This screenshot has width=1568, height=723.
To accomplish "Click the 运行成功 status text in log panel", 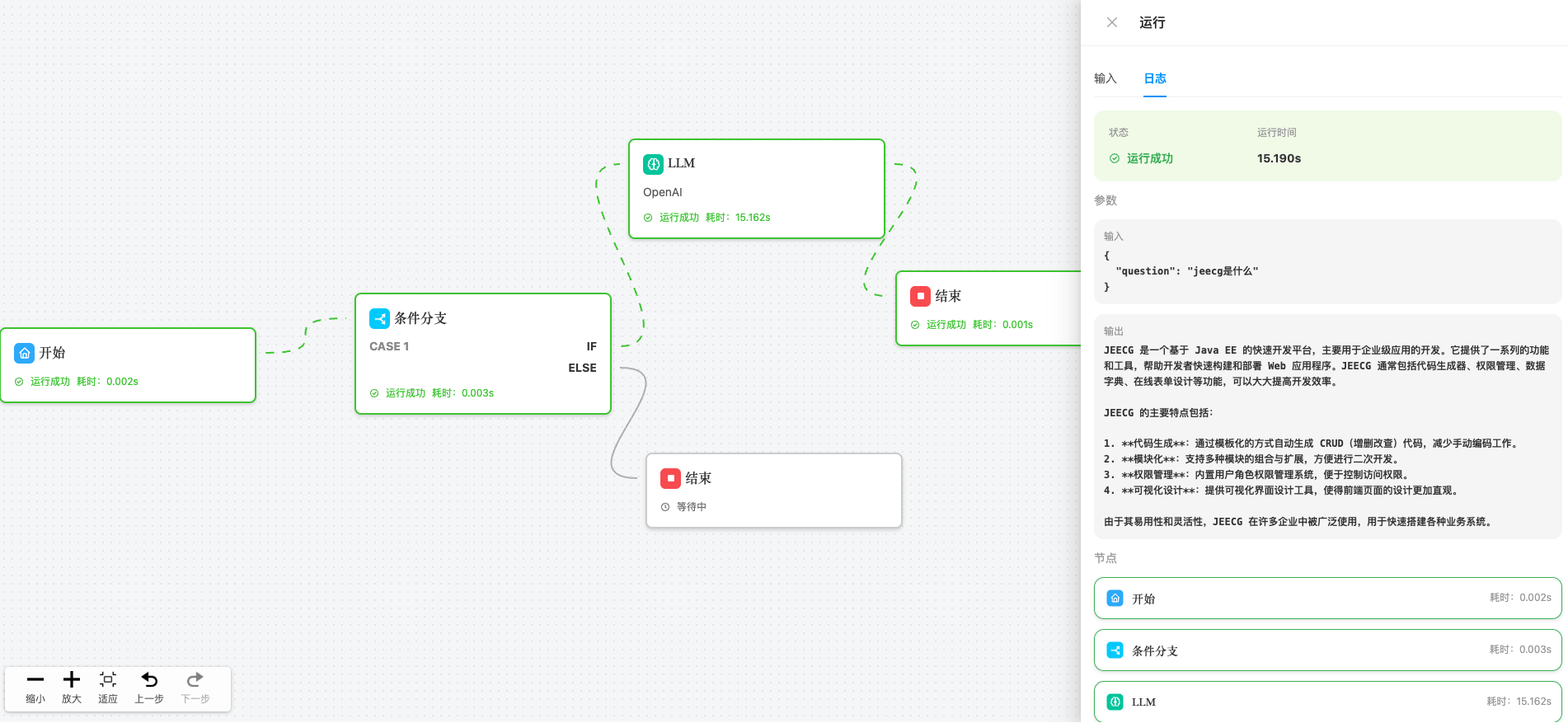I will coord(1149,158).
